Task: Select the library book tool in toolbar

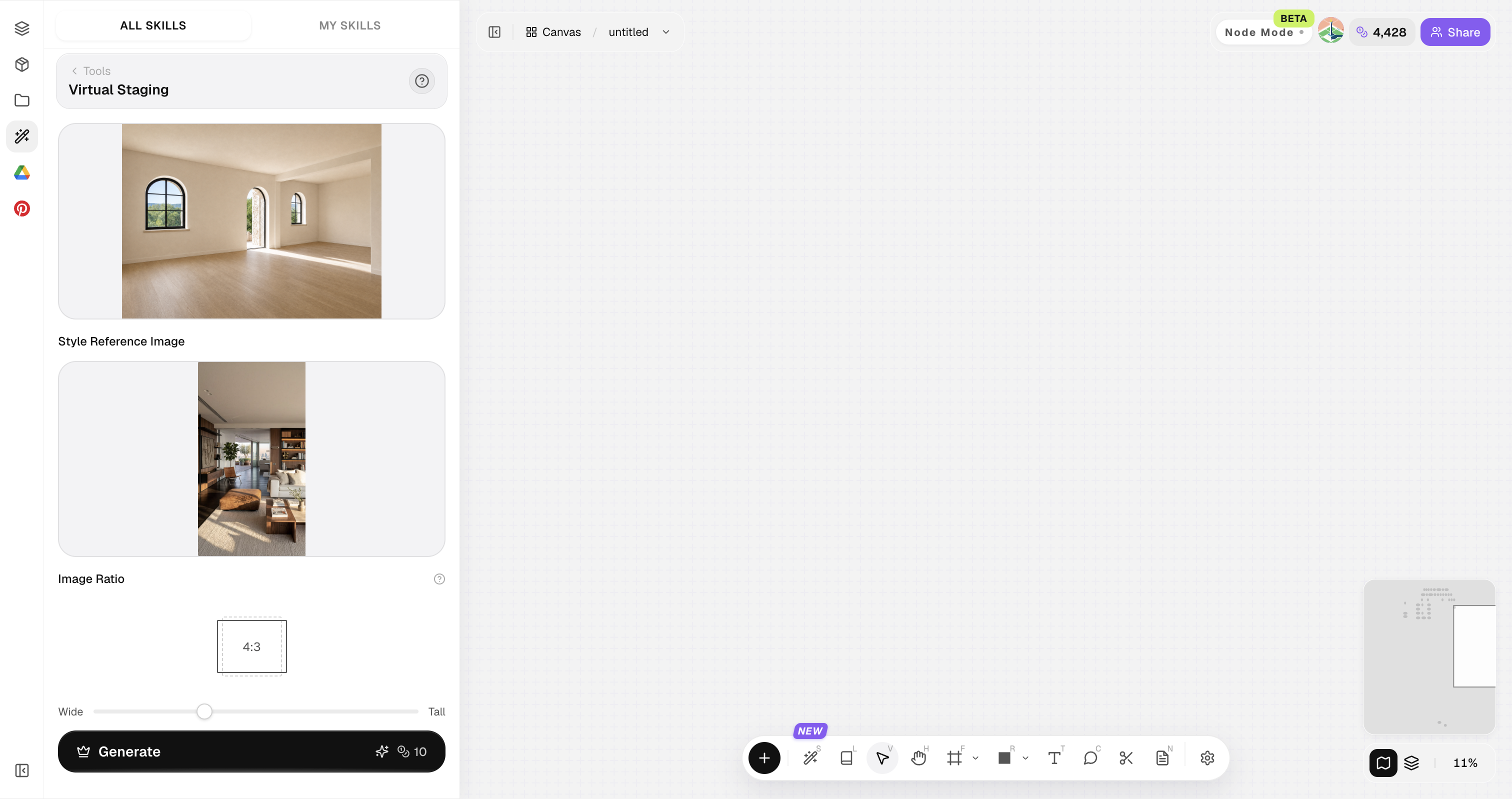Action: point(846,758)
